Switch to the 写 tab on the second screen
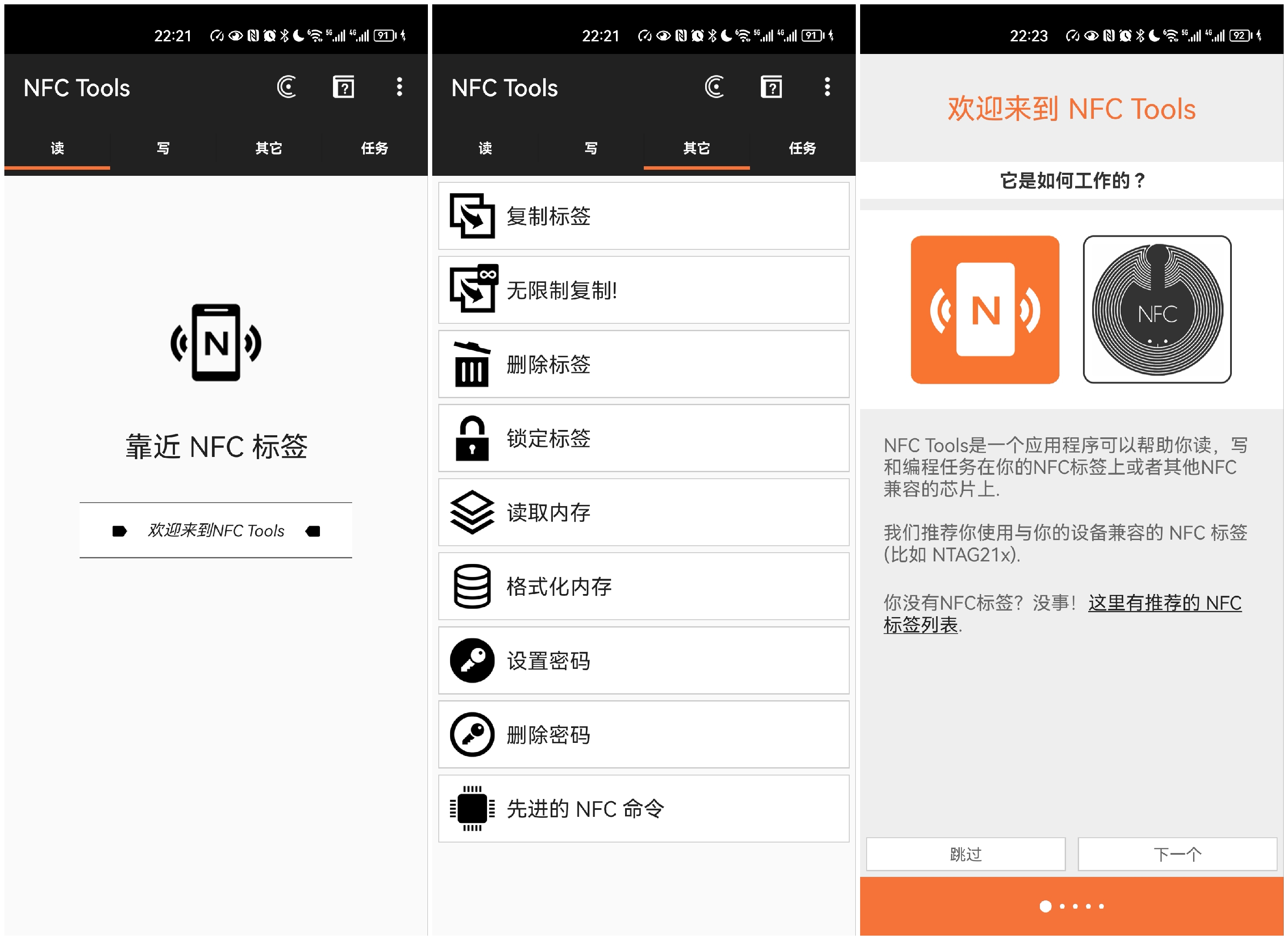 tap(591, 148)
